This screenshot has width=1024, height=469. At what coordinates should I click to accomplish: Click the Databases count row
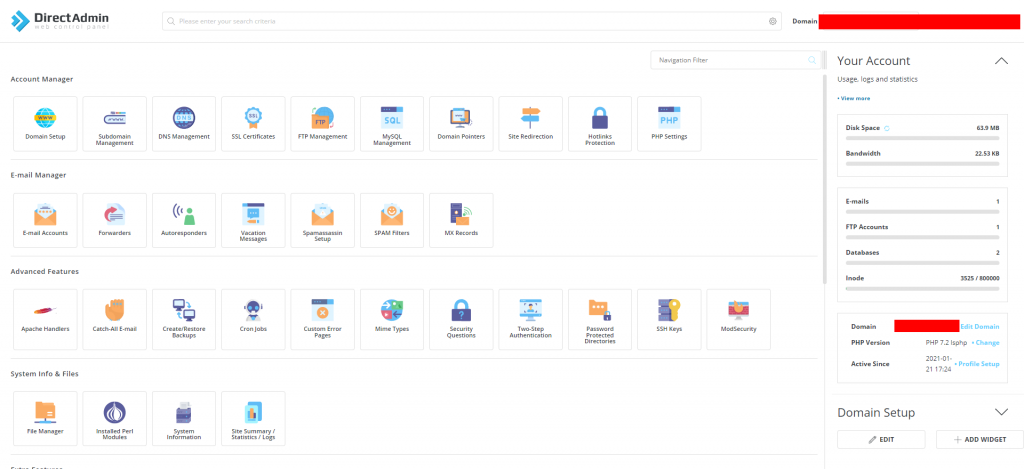[922, 252]
